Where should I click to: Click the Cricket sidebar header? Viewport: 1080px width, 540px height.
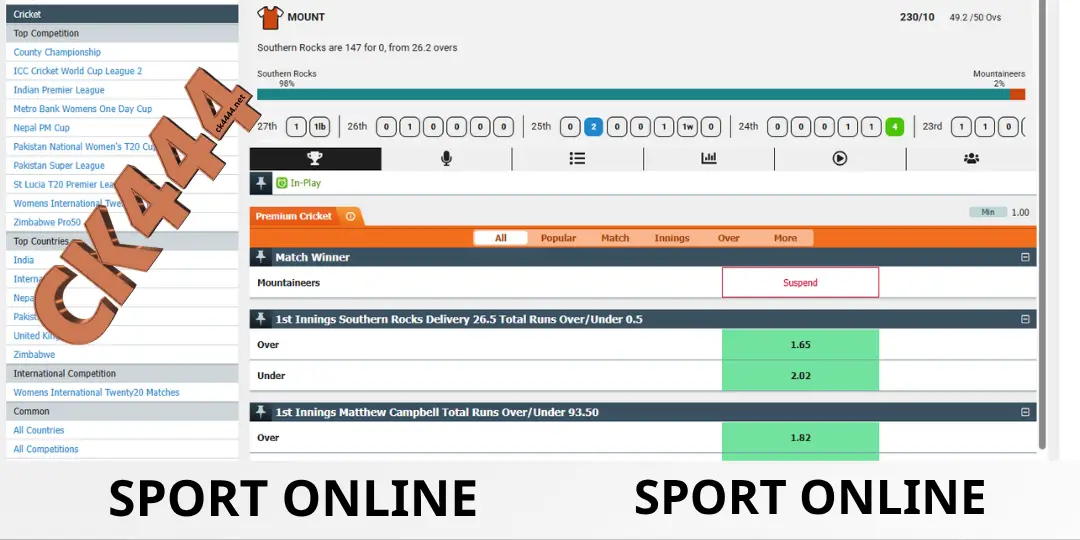click(x=122, y=14)
